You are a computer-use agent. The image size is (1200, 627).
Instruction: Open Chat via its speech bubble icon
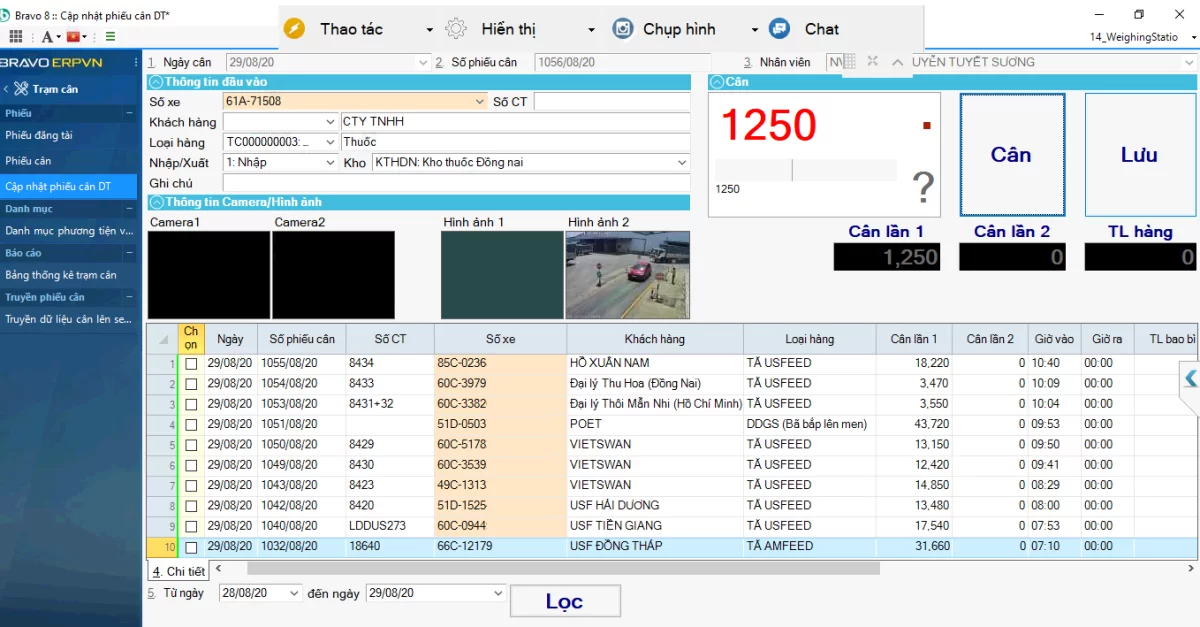coord(780,29)
